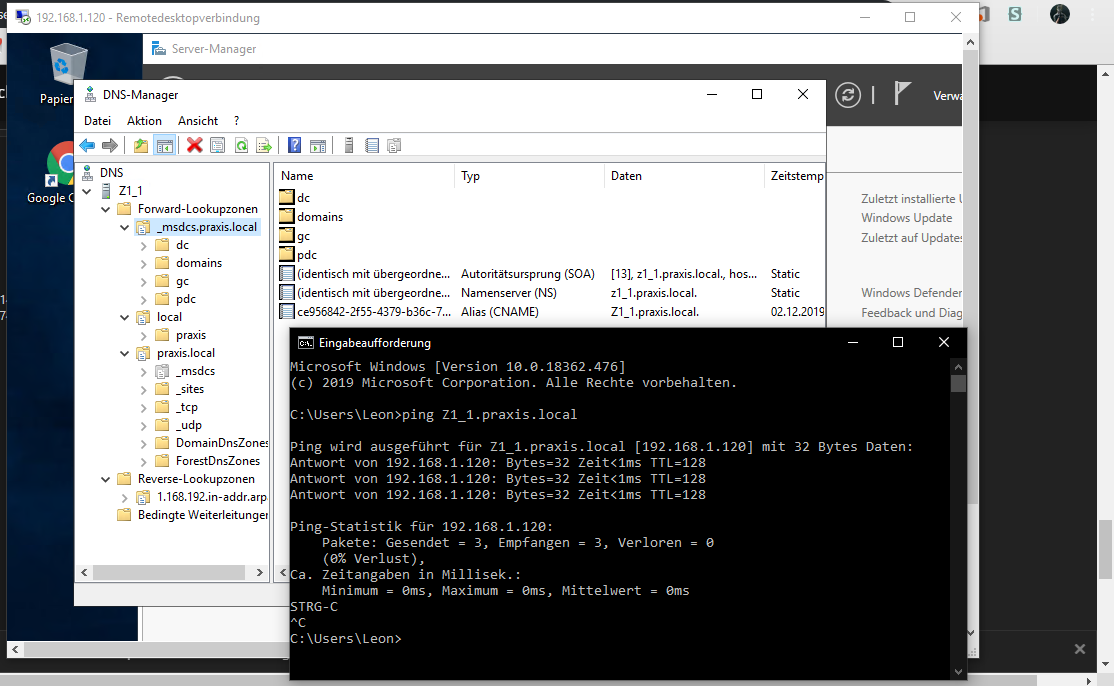This screenshot has width=1114, height=686.
Task: Click the Eingabeaufforderung title bar icon
Action: (x=305, y=343)
